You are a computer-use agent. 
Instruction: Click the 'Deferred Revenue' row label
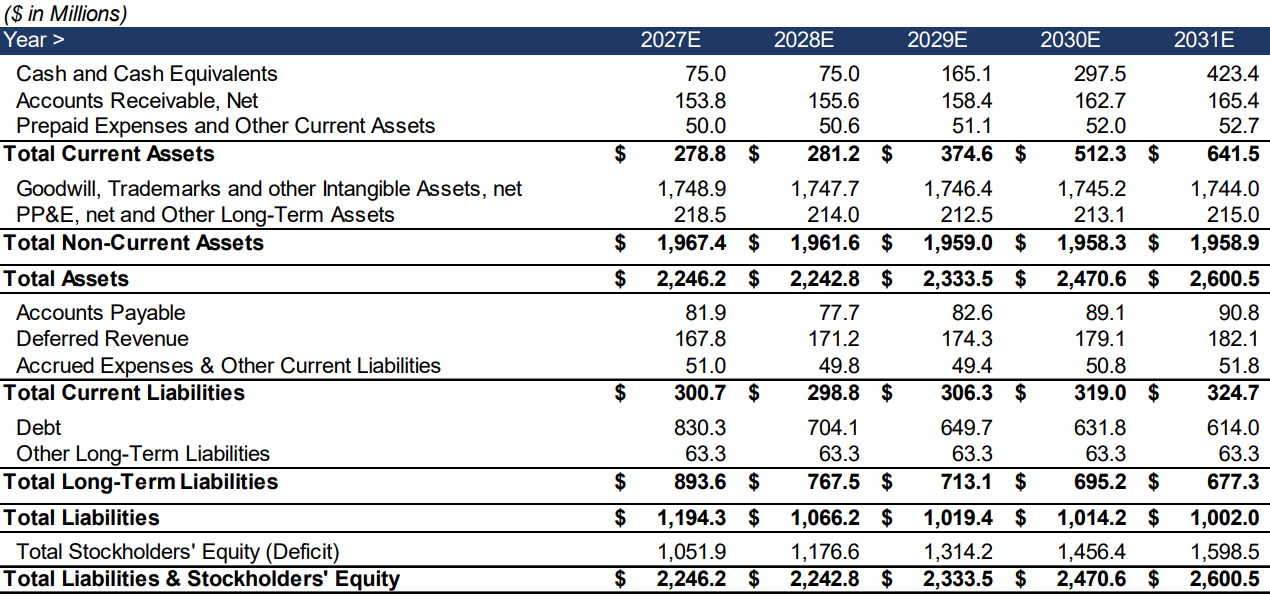point(102,339)
